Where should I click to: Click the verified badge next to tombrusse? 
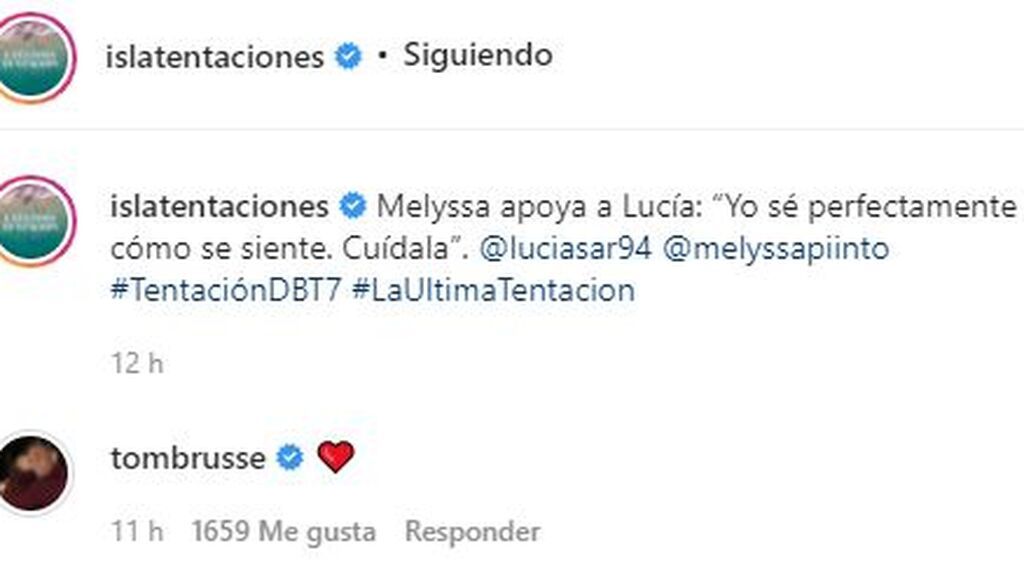click(290, 458)
